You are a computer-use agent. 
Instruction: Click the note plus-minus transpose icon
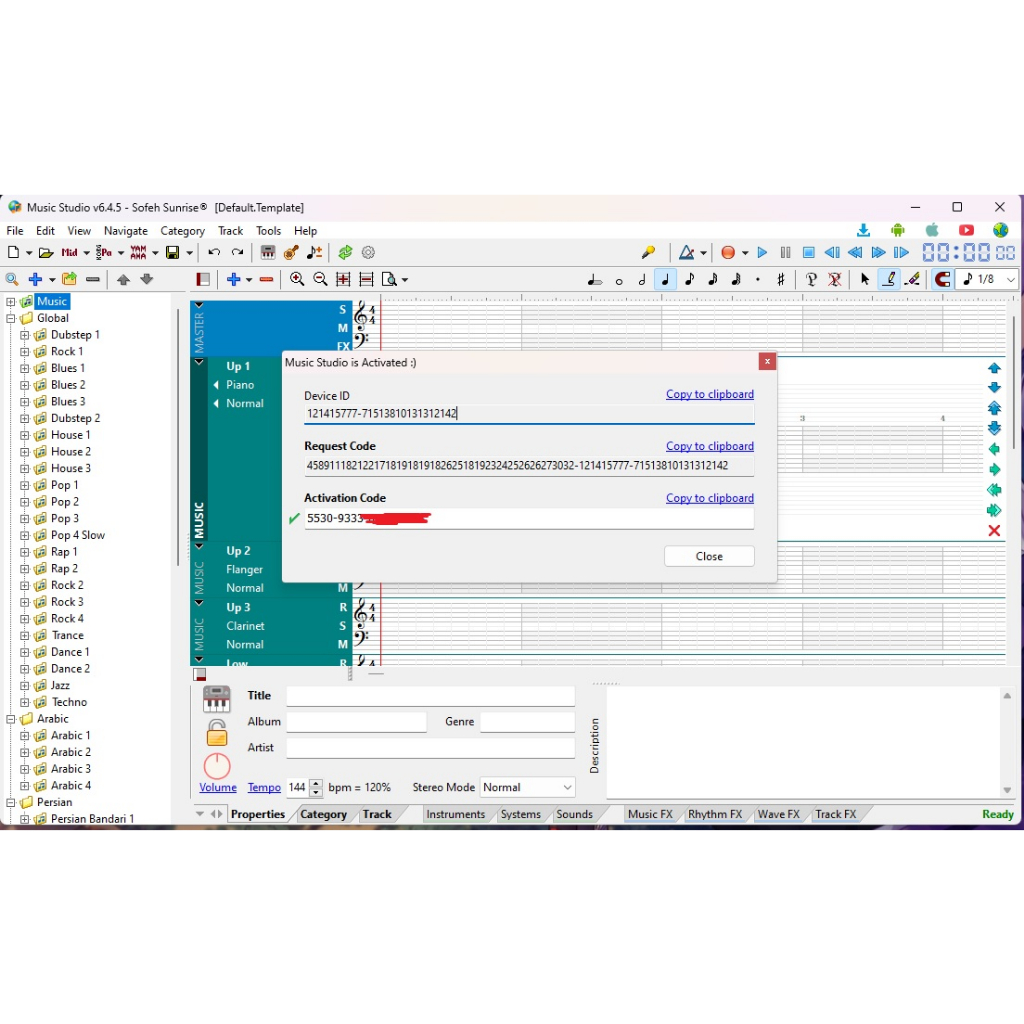315,253
